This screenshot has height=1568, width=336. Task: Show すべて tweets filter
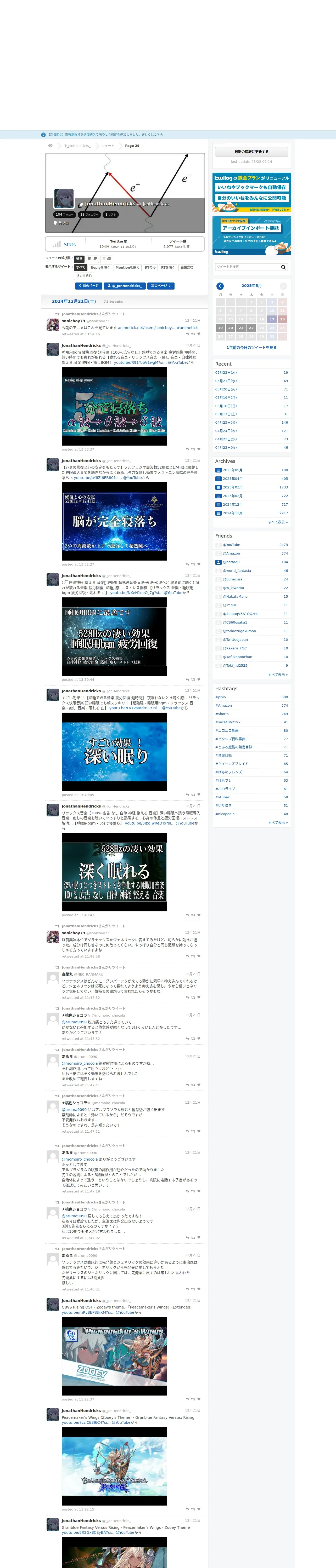(x=81, y=267)
